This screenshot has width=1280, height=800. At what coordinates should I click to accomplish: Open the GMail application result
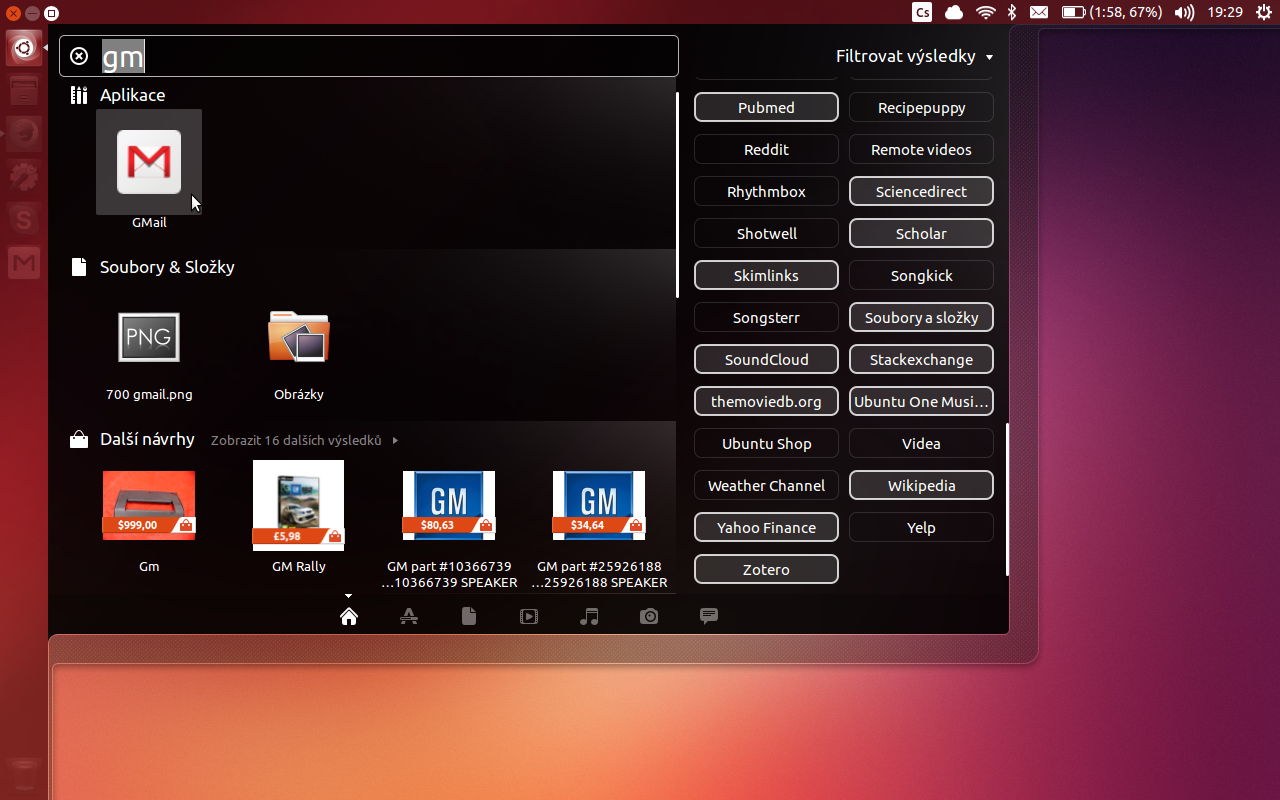tap(149, 162)
